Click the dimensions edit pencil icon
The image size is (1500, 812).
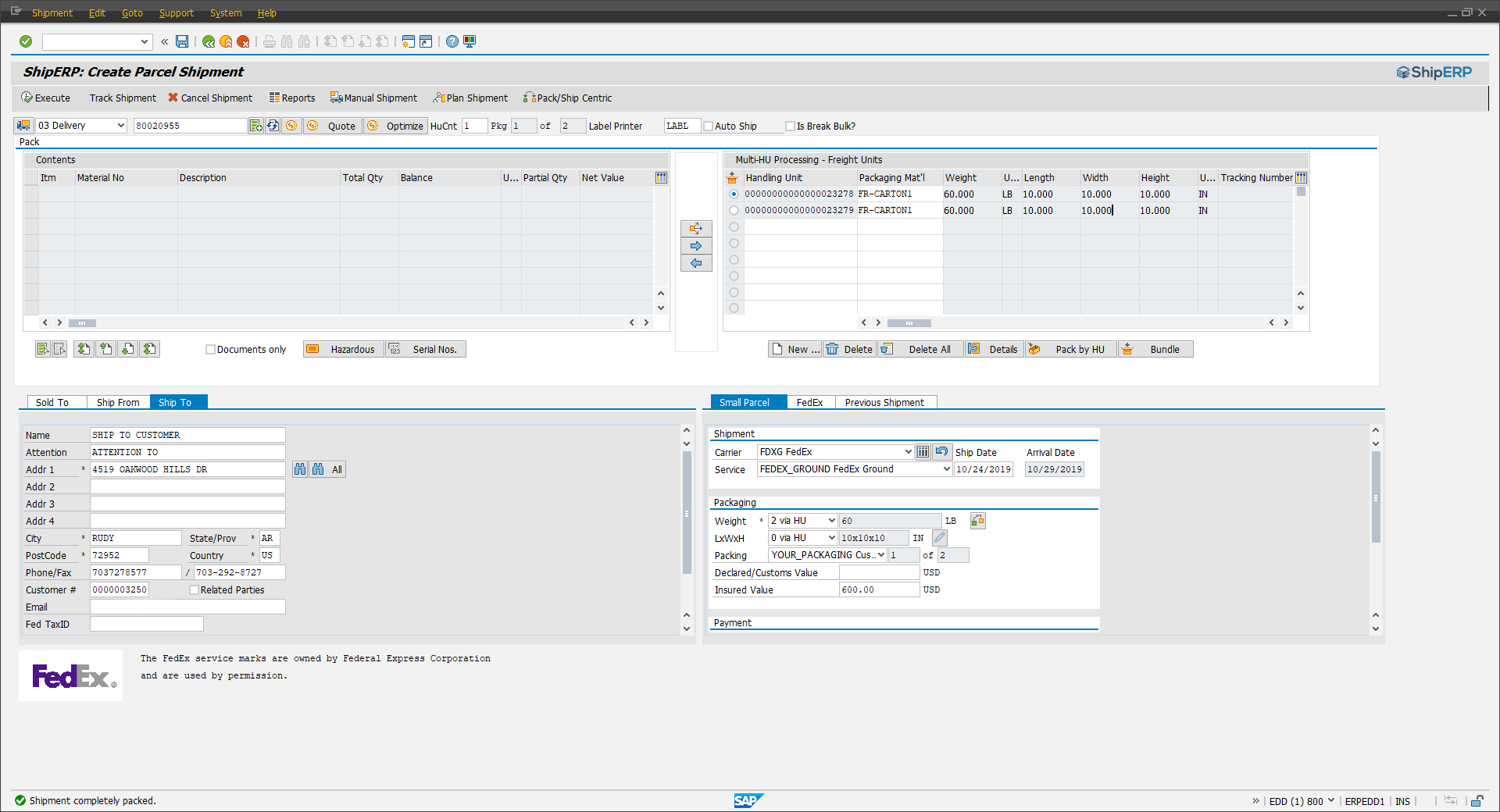938,538
